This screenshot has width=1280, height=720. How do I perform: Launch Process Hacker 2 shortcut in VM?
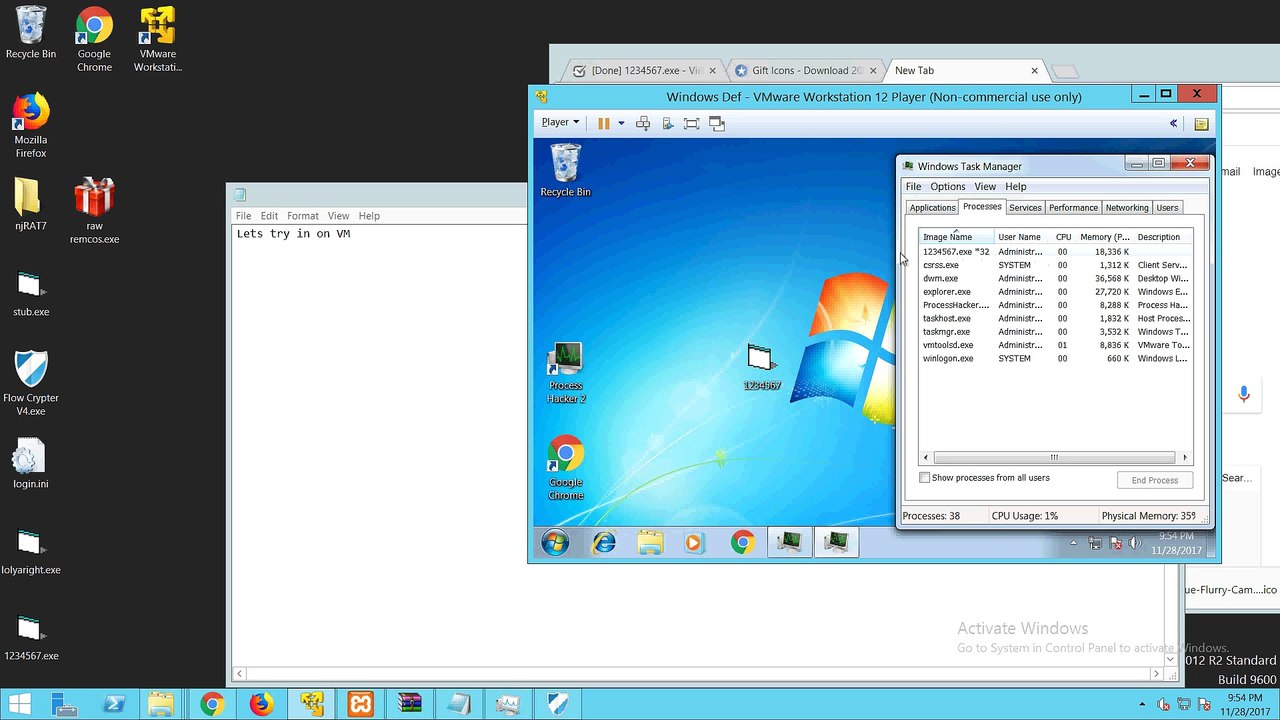click(x=566, y=373)
